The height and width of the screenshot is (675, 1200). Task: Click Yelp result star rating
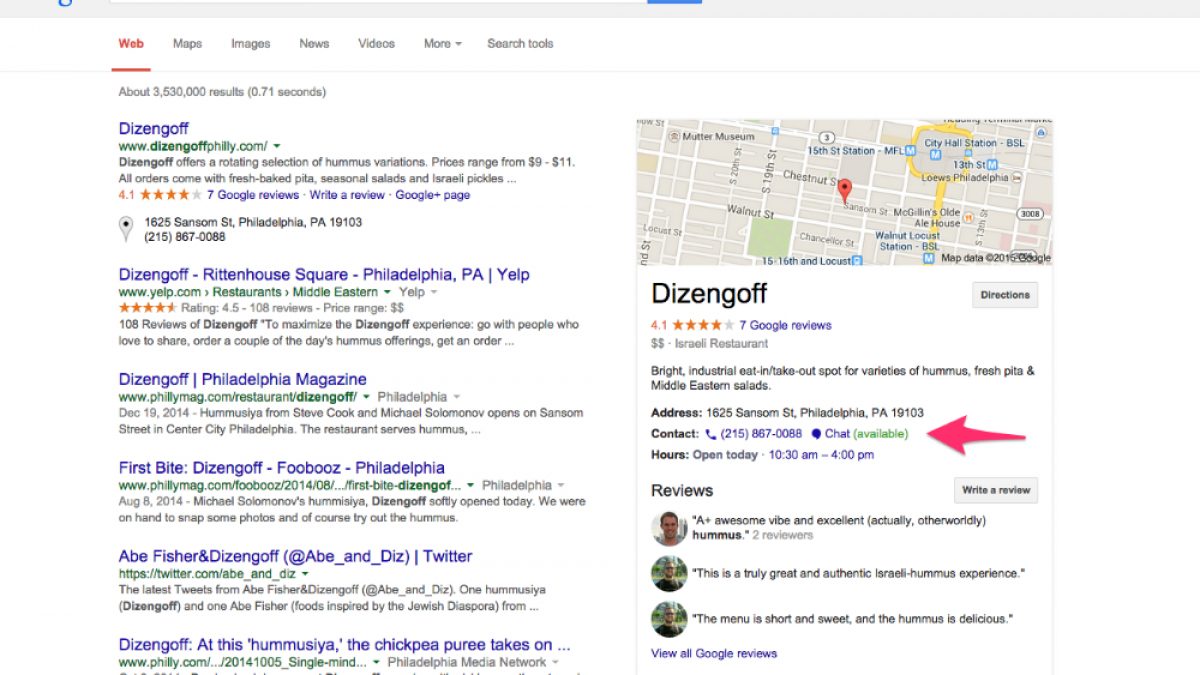(x=148, y=307)
